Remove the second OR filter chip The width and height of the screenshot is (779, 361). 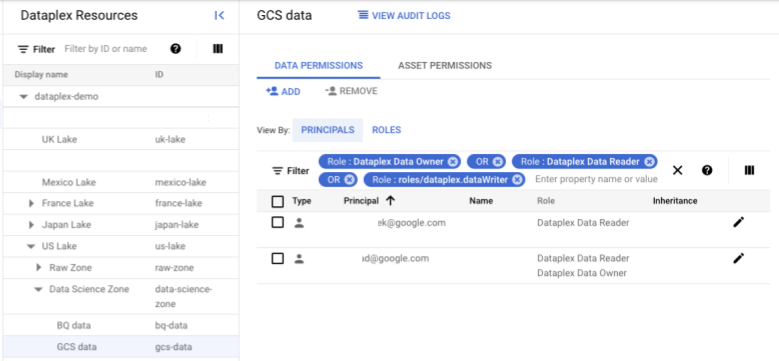pos(349,179)
